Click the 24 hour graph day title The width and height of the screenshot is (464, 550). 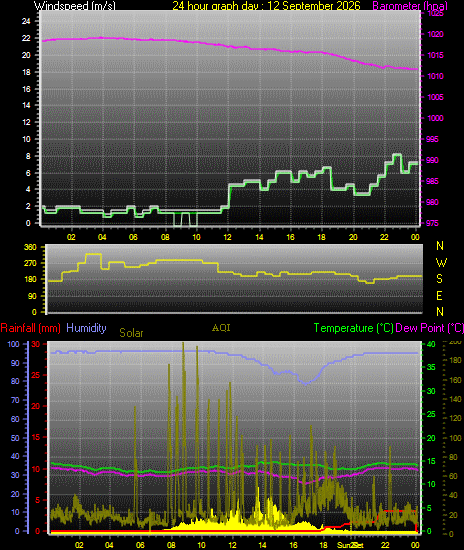(266, 6)
